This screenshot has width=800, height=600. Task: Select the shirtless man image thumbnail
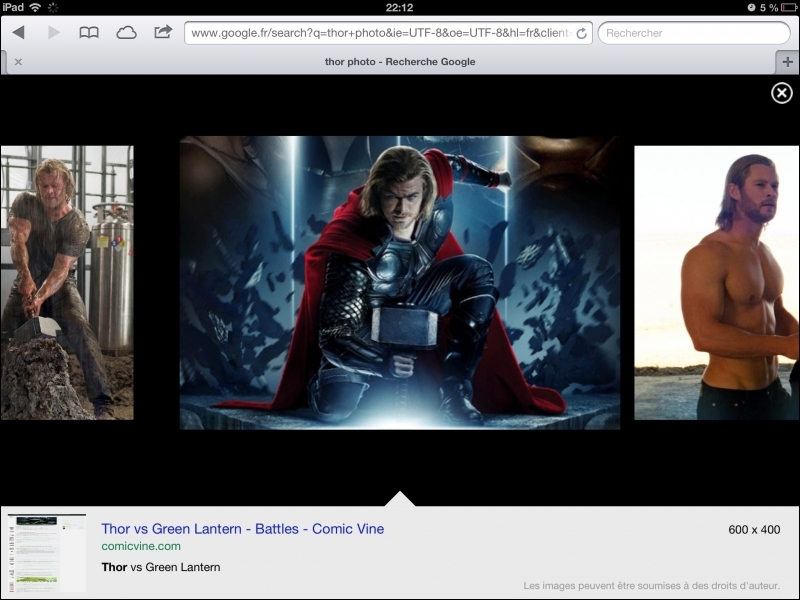point(717,283)
